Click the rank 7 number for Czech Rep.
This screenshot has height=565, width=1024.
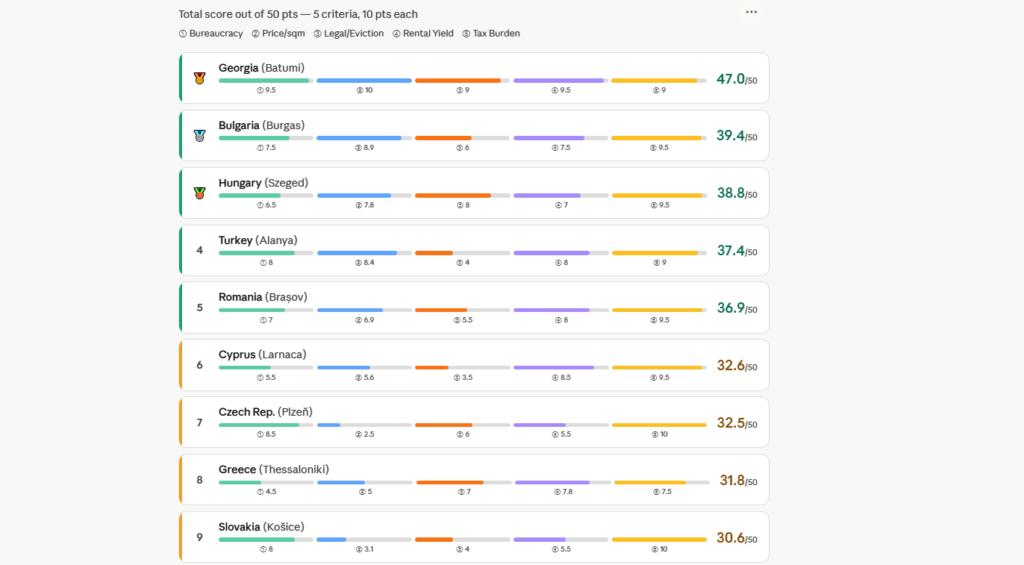coord(200,423)
